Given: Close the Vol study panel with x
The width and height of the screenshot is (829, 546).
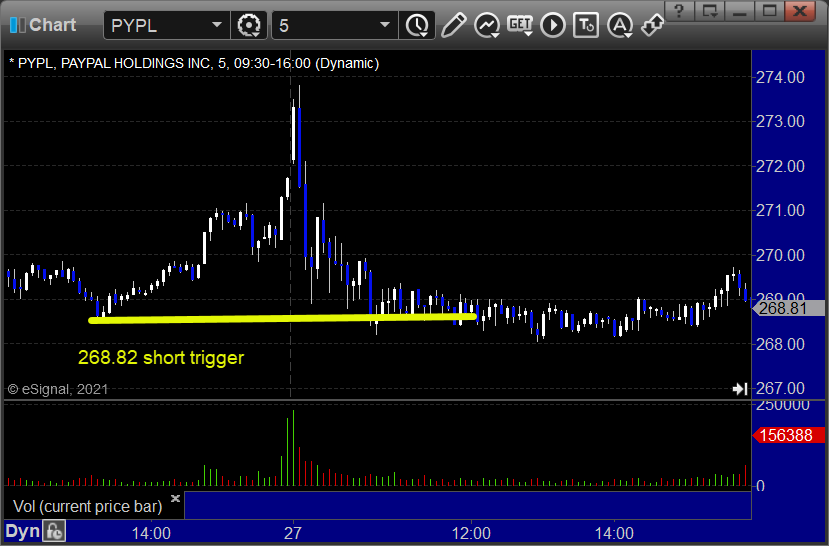Looking at the screenshot, I should [x=176, y=498].
